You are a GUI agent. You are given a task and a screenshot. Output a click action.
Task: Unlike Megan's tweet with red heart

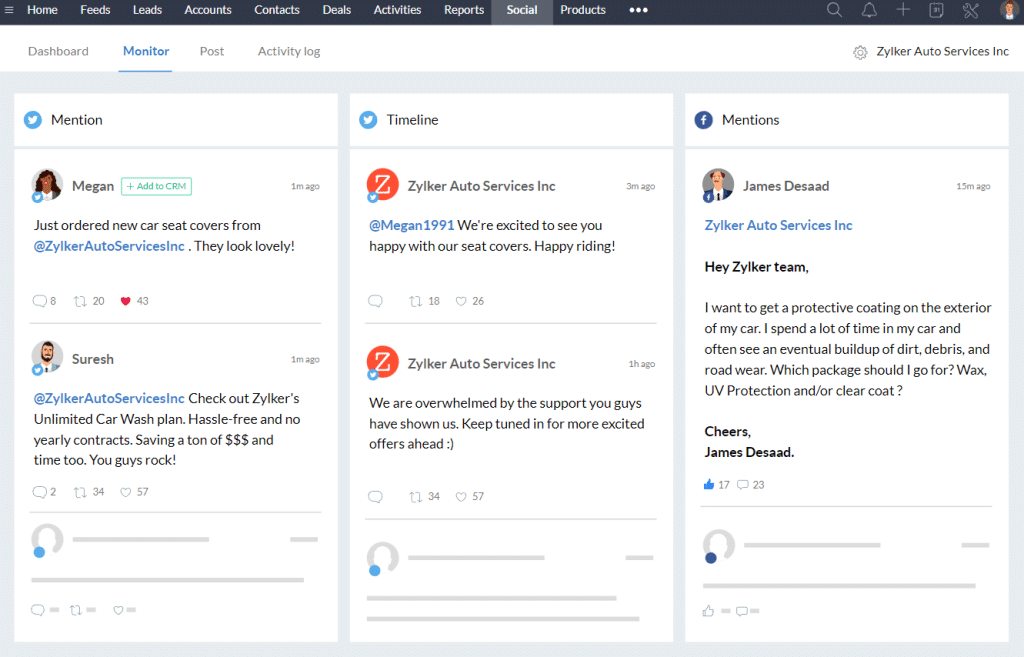tap(125, 301)
